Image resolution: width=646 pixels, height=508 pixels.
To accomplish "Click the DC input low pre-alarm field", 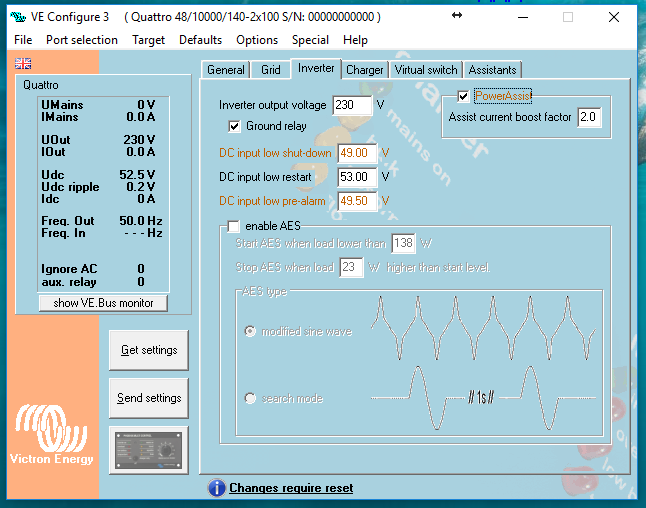I will click(357, 201).
